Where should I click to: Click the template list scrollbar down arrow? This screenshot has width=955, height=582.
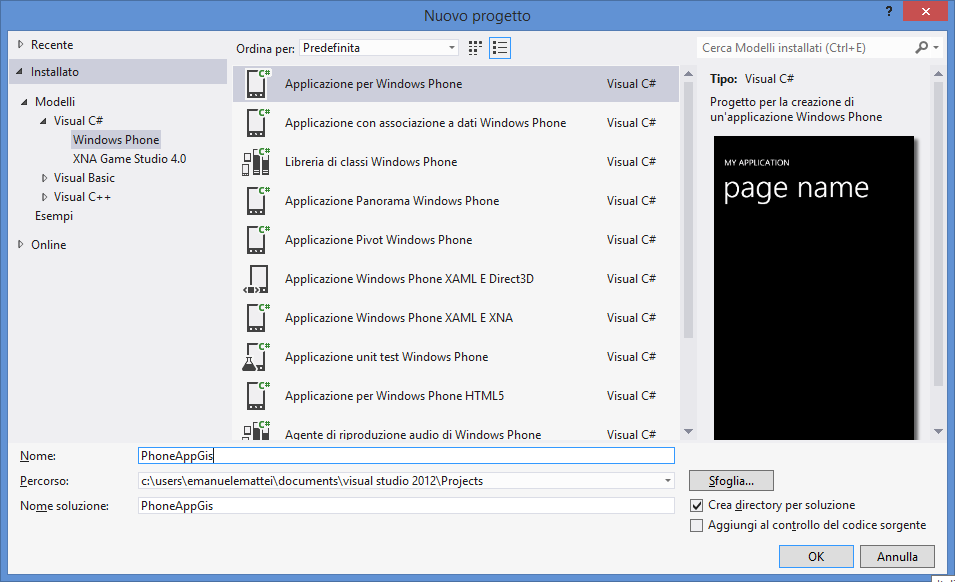point(689,432)
